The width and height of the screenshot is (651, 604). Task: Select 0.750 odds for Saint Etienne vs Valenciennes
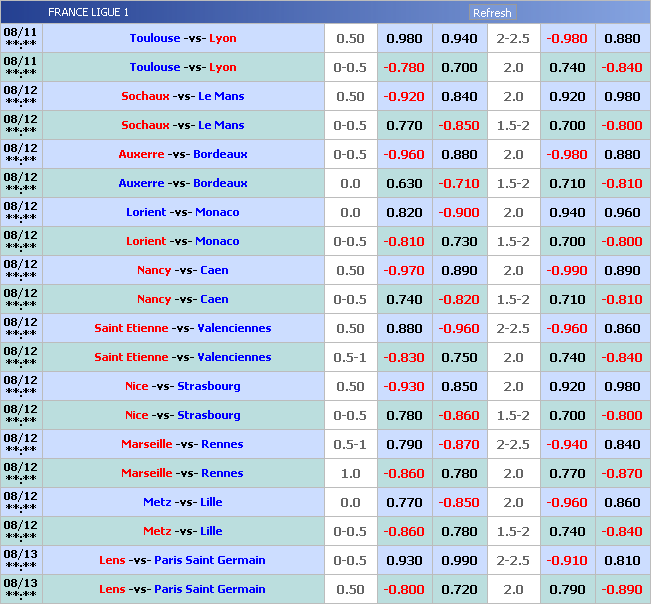(x=459, y=358)
